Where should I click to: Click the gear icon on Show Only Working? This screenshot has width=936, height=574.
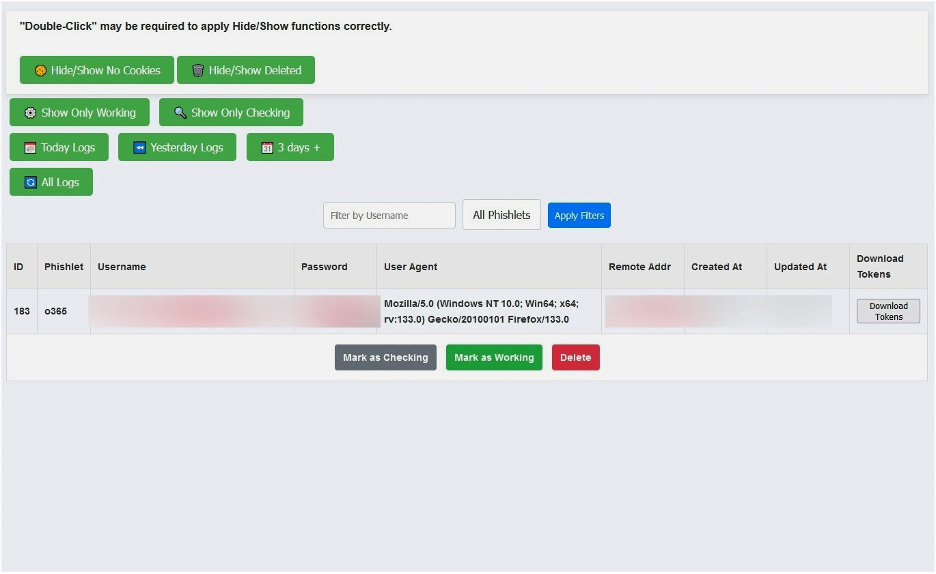pos(30,113)
